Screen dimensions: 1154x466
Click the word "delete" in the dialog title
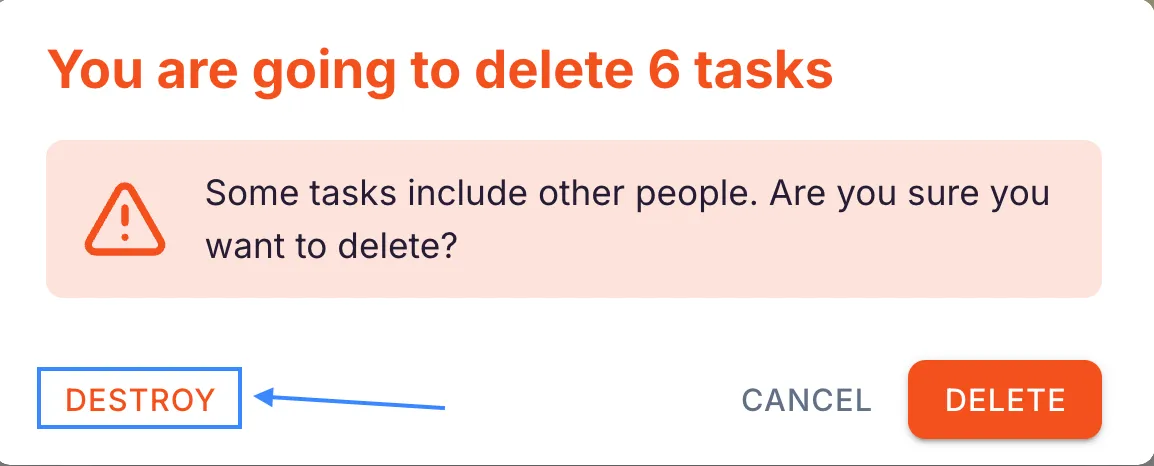click(x=540, y=70)
